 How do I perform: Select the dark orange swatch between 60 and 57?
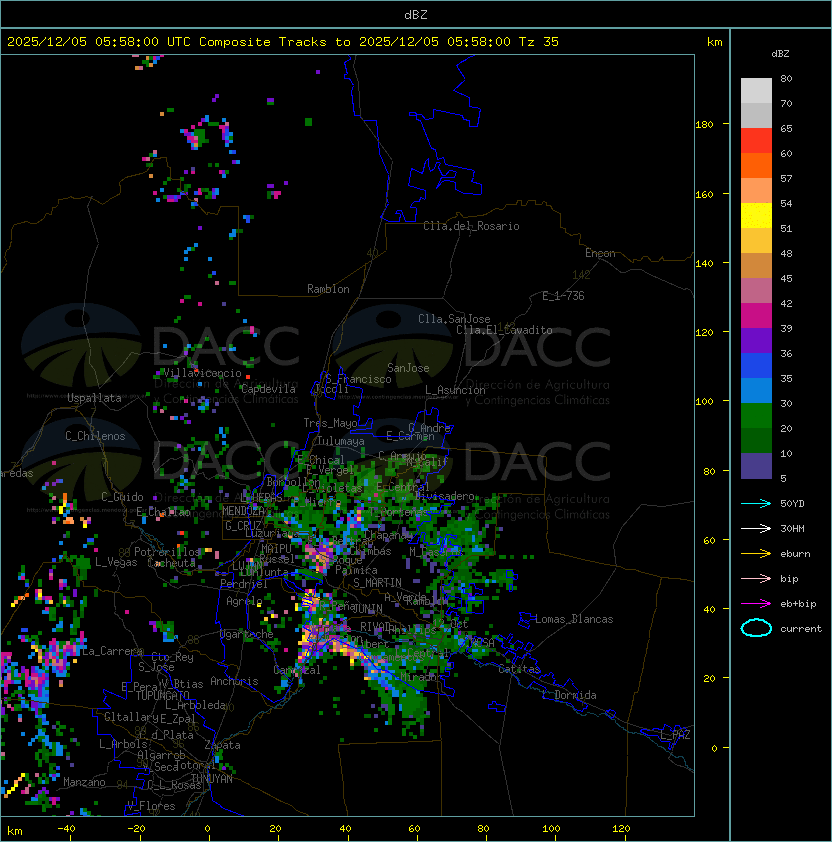756,165
